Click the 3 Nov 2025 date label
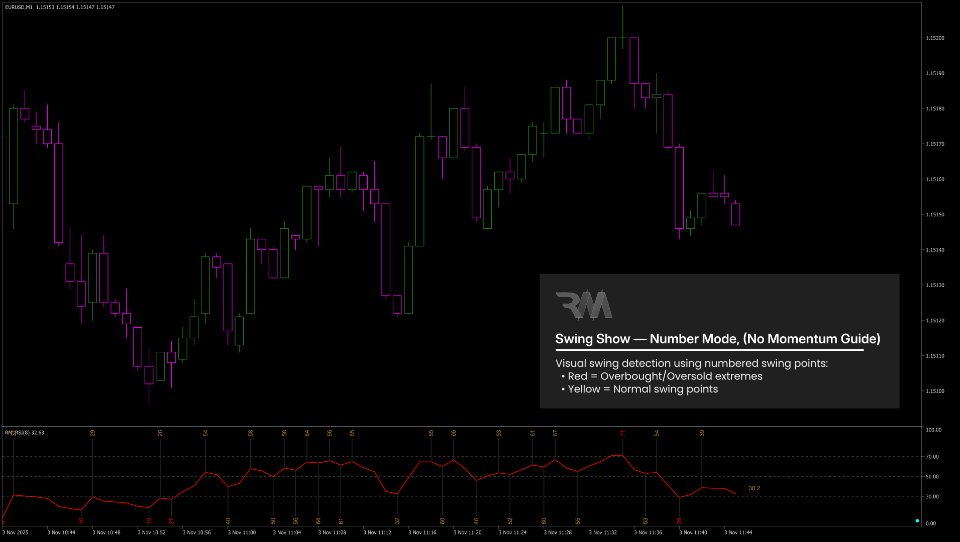The width and height of the screenshot is (960, 542). pyautogui.click(x=15, y=532)
